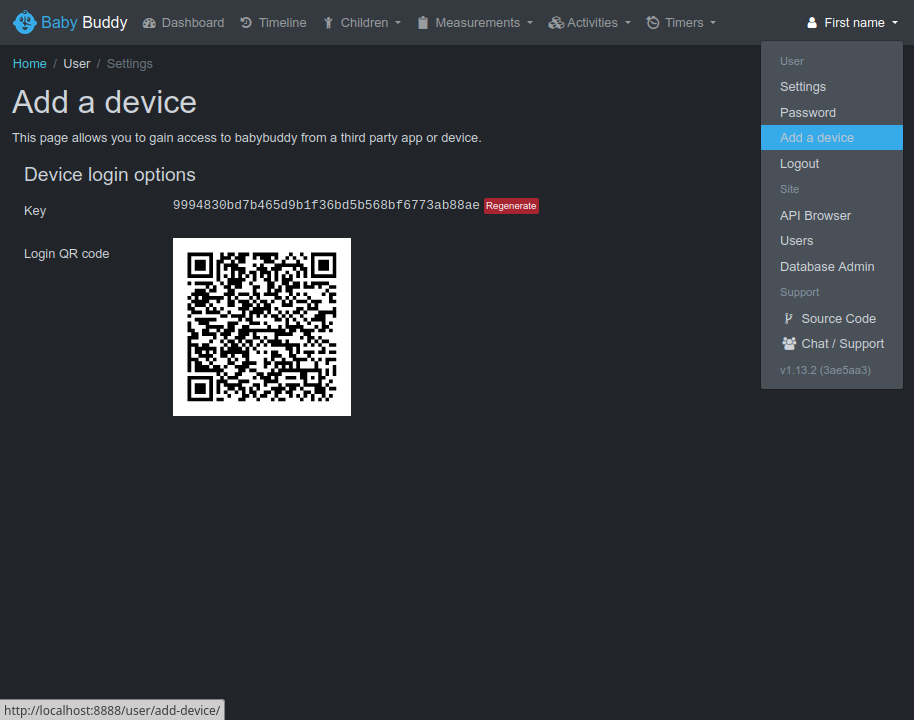
Task: Expand the Timers dropdown caret
Action: coord(713,23)
